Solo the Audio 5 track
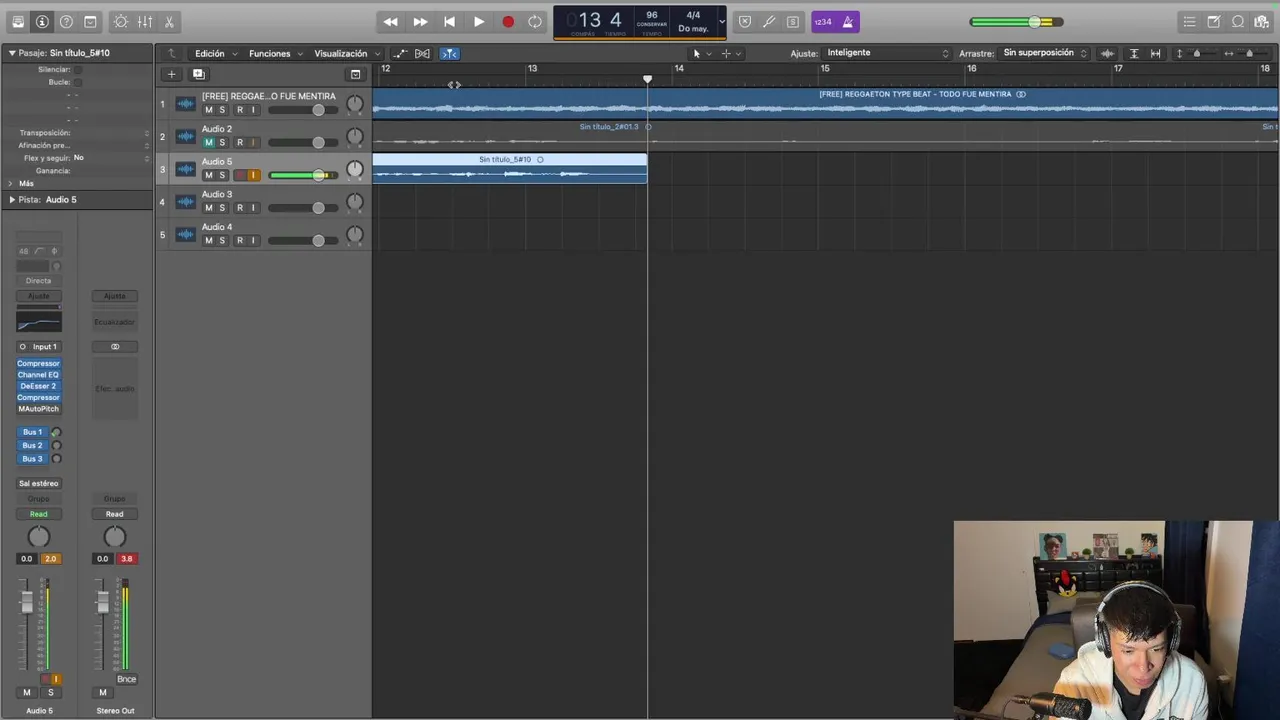Image resolution: width=1280 pixels, height=720 pixels. [x=222, y=175]
